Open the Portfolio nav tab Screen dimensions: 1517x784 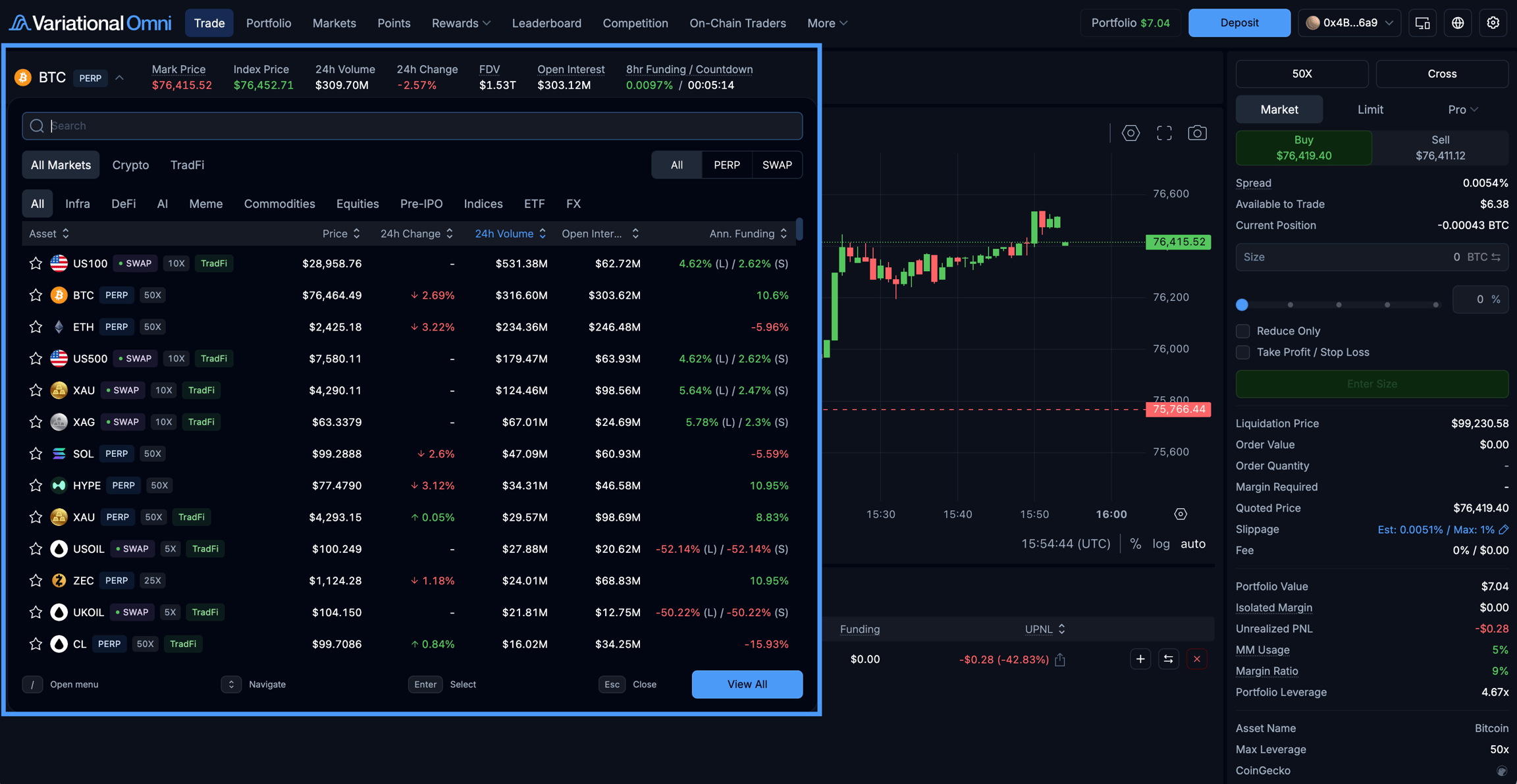(x=269, y=23)
